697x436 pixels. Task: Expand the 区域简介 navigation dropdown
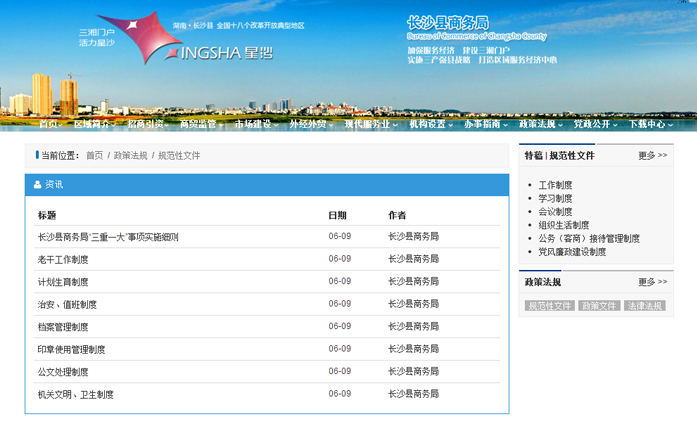click(94, 124)
